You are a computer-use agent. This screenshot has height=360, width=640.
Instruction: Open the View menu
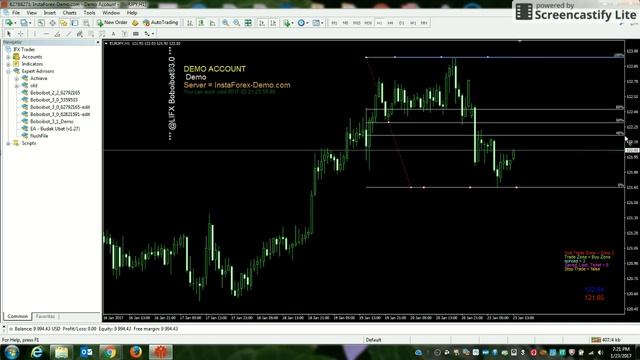click(31, 13)
